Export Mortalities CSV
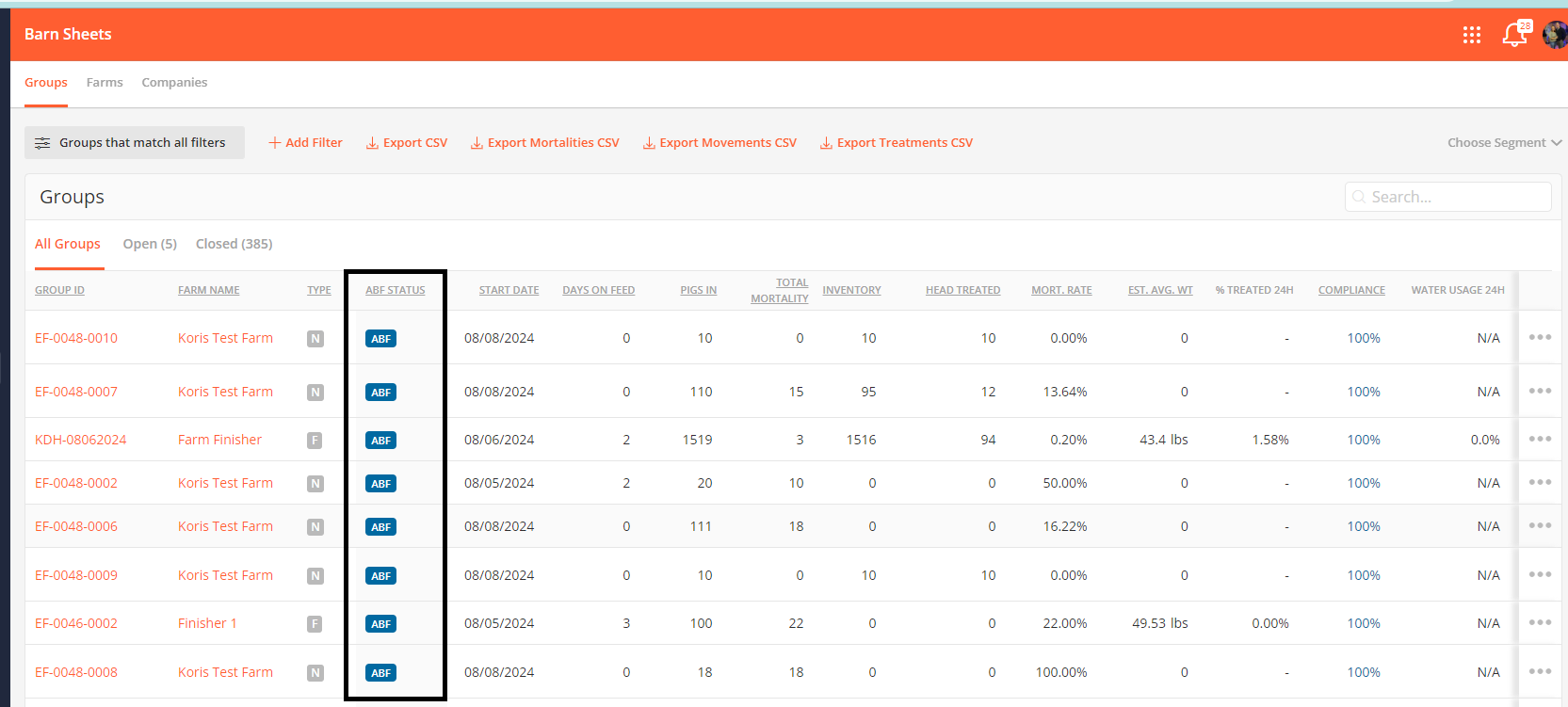 pos(545,143)
